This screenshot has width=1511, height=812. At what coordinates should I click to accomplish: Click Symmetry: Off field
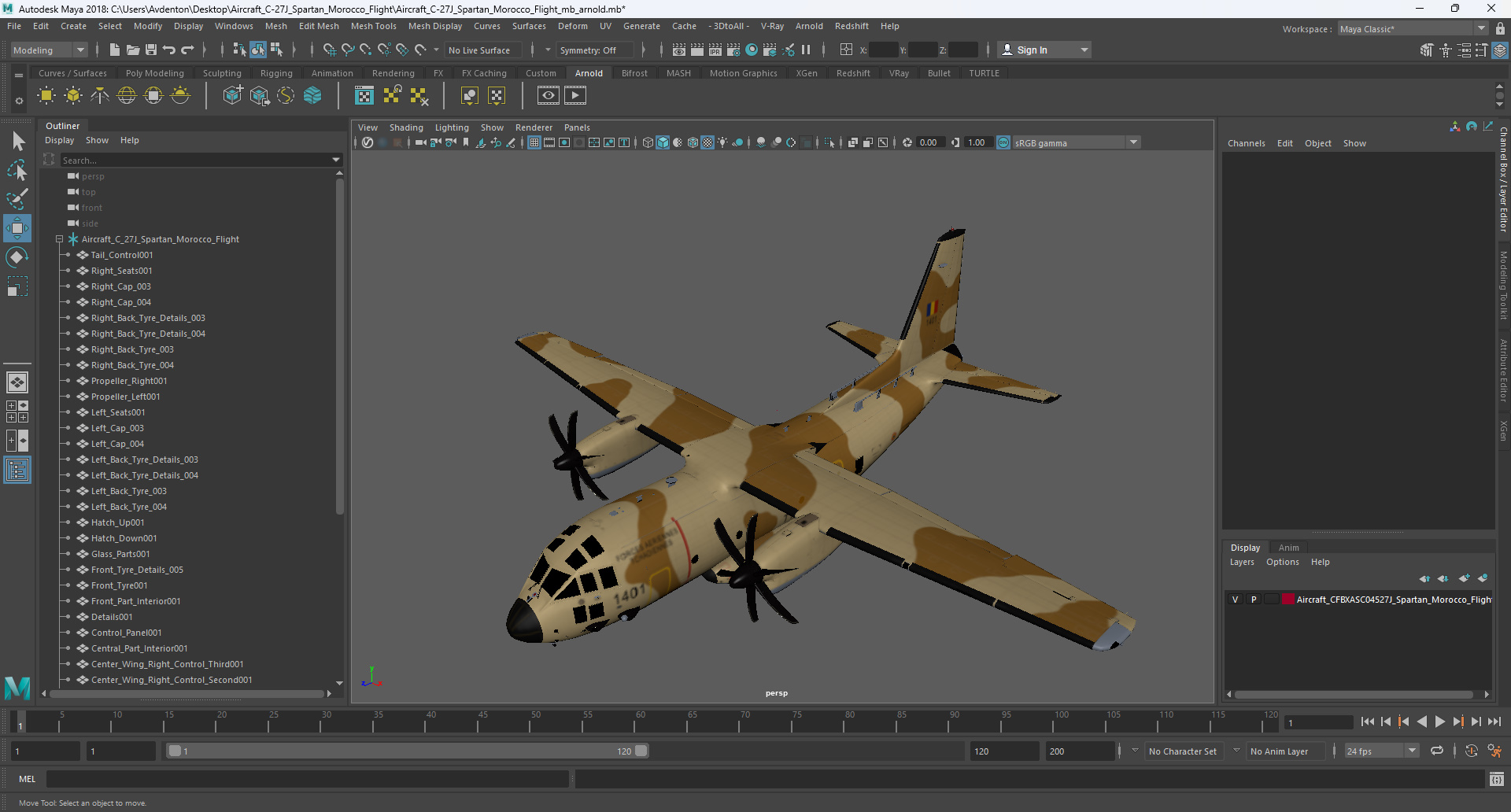coord(593,50)
